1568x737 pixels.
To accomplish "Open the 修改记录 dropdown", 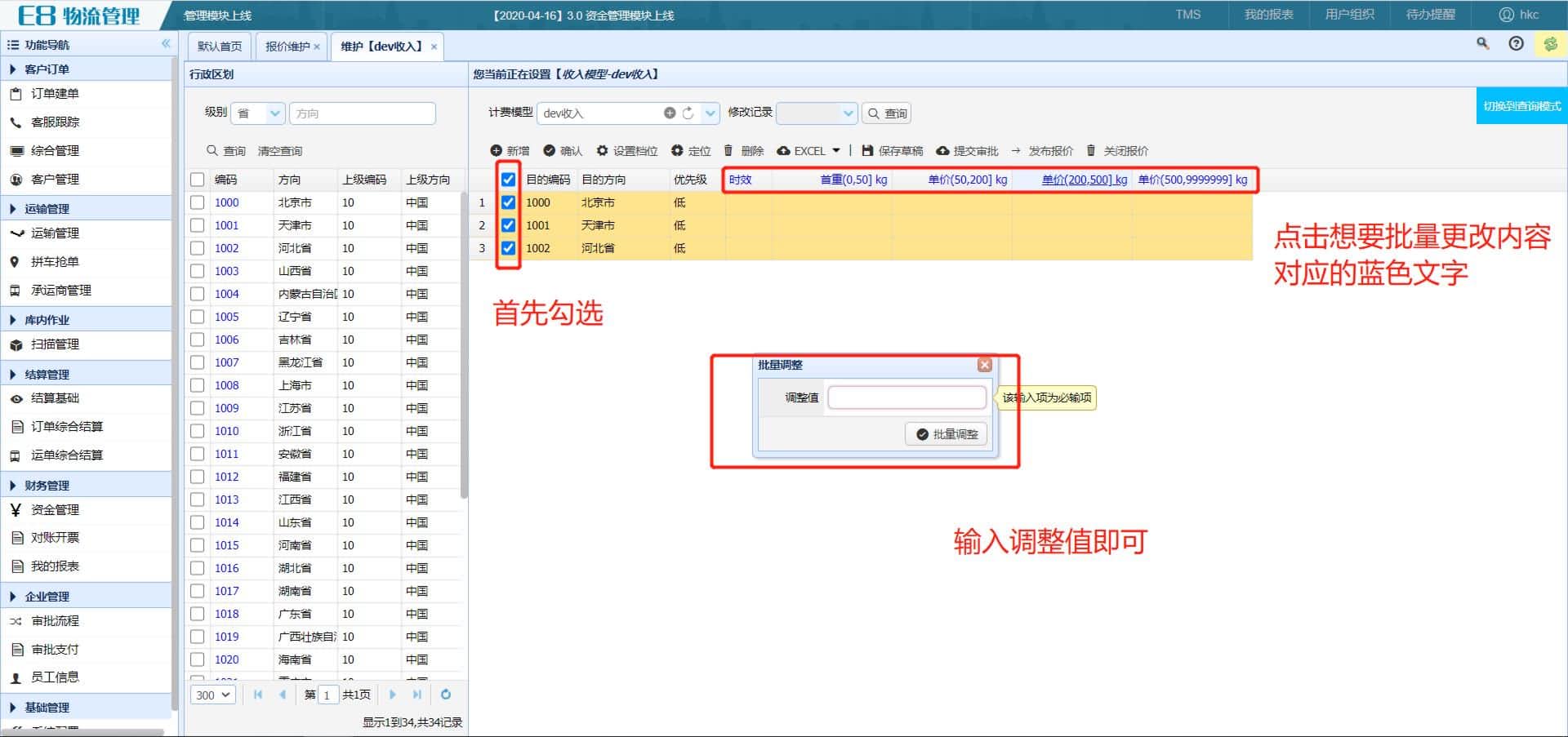I will pyautogui.click(x=848, y=113).
